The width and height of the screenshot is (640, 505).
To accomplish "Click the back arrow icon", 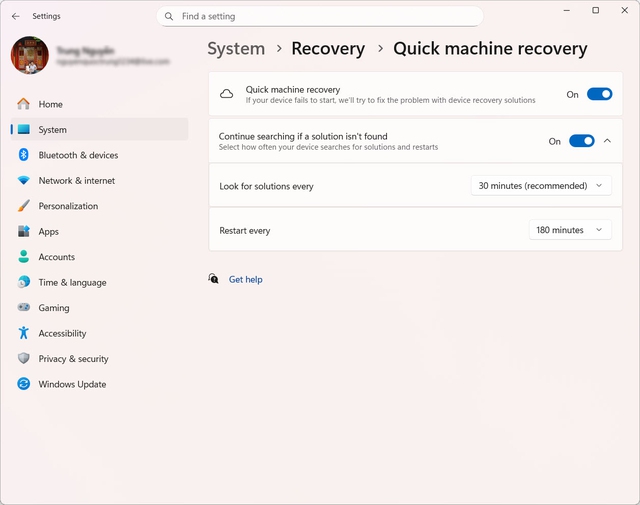I will 16,16.
